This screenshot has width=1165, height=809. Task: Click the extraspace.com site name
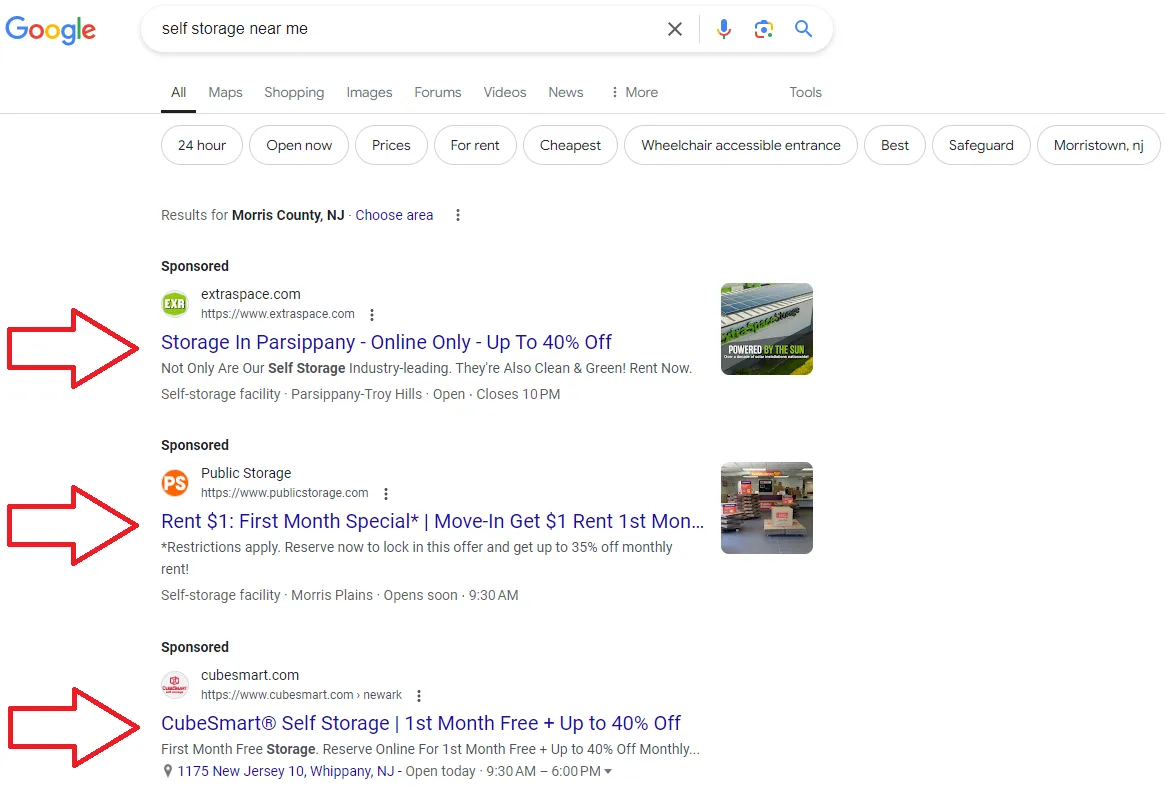[x=250, y=295]
